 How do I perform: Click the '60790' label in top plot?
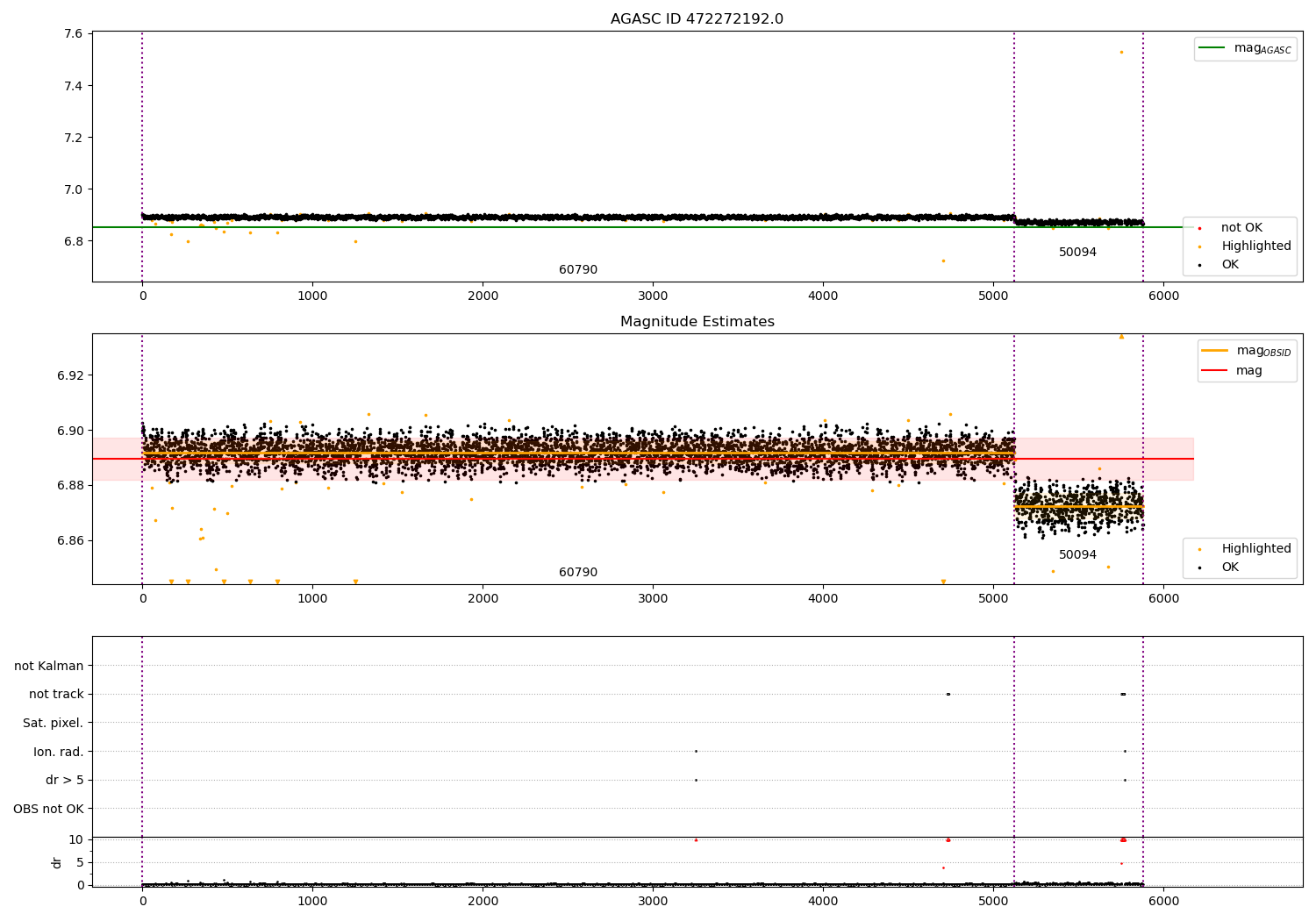pos(578,270)
